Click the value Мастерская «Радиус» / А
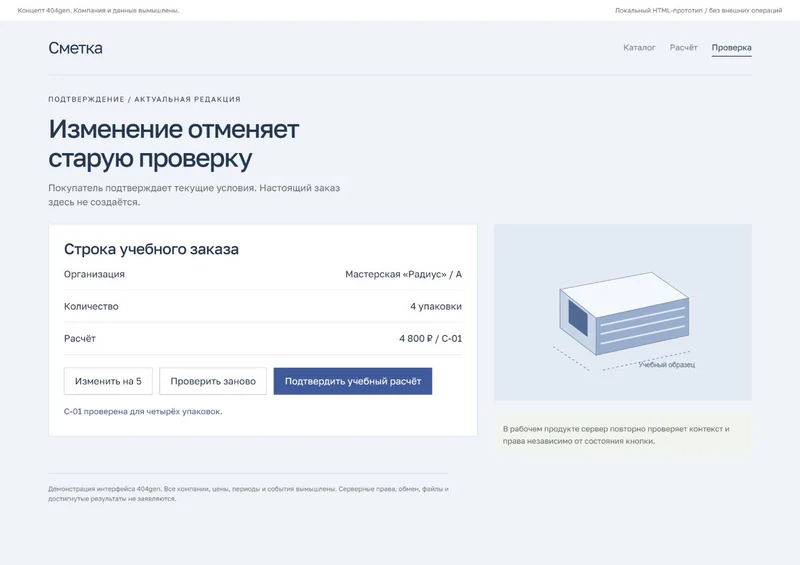The height and width of the screenshot is (565, 800). click(404, 274)
